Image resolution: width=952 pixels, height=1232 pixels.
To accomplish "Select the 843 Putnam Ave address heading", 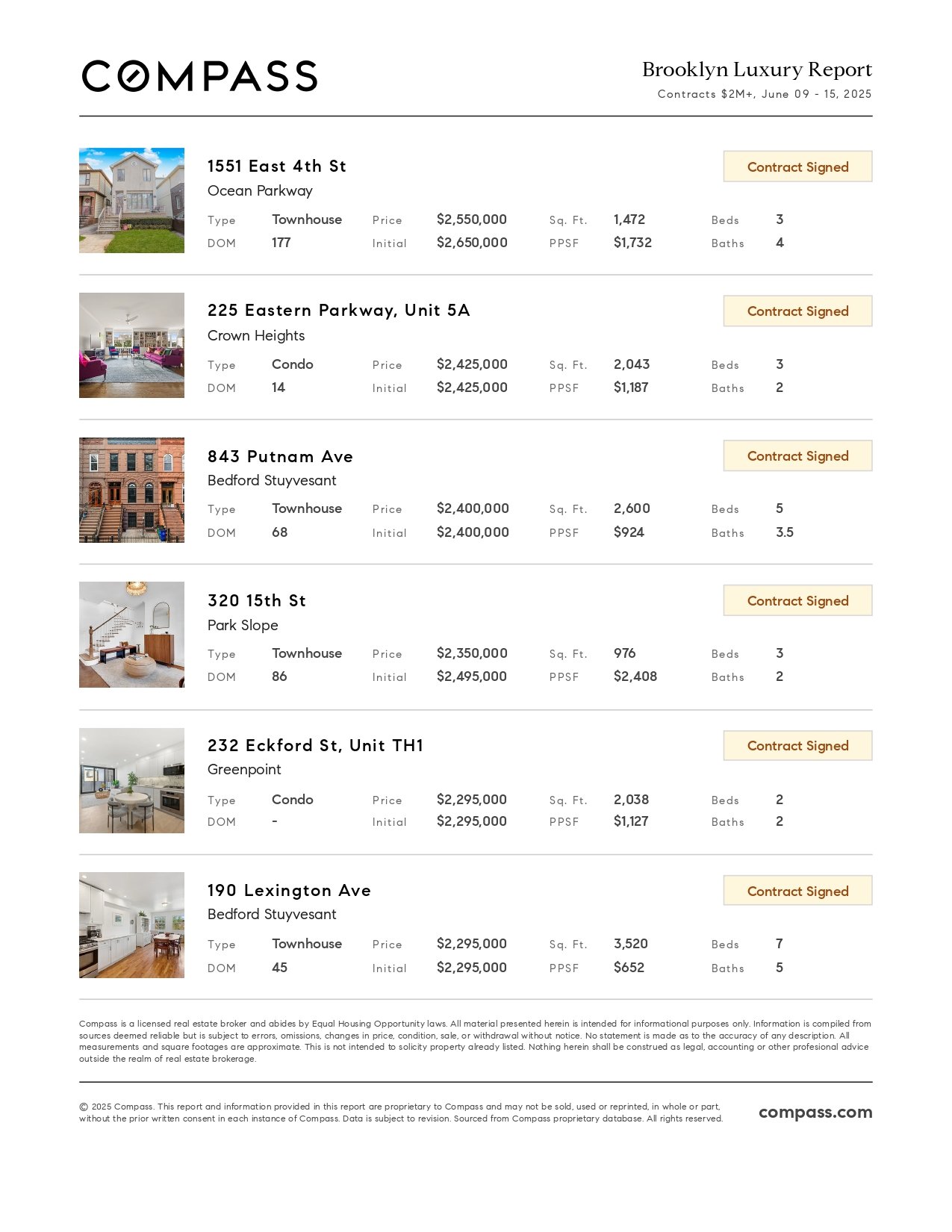I will (280, 456).
